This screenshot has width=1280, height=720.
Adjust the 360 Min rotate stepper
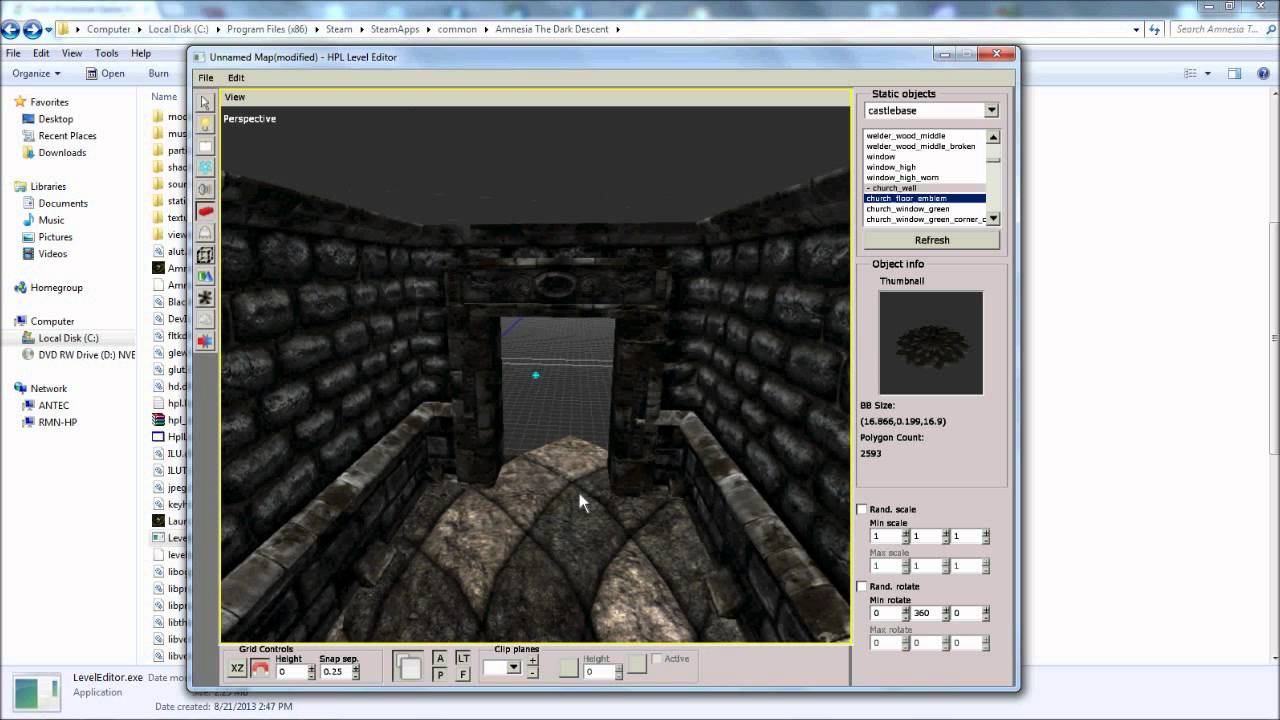[x=945, y=613]
